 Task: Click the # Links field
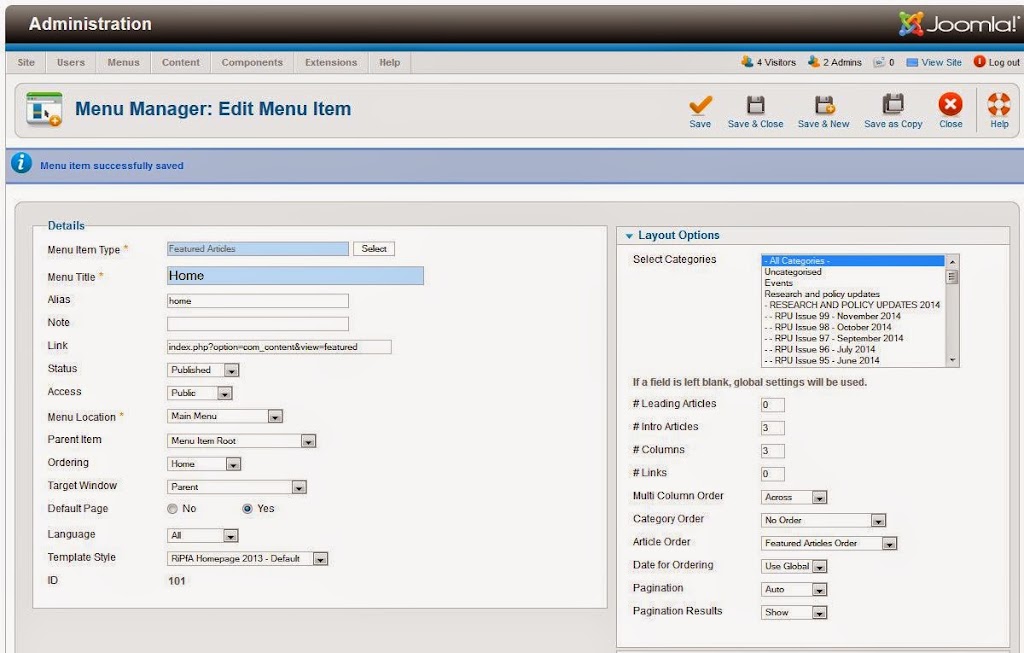pos(773,474)
